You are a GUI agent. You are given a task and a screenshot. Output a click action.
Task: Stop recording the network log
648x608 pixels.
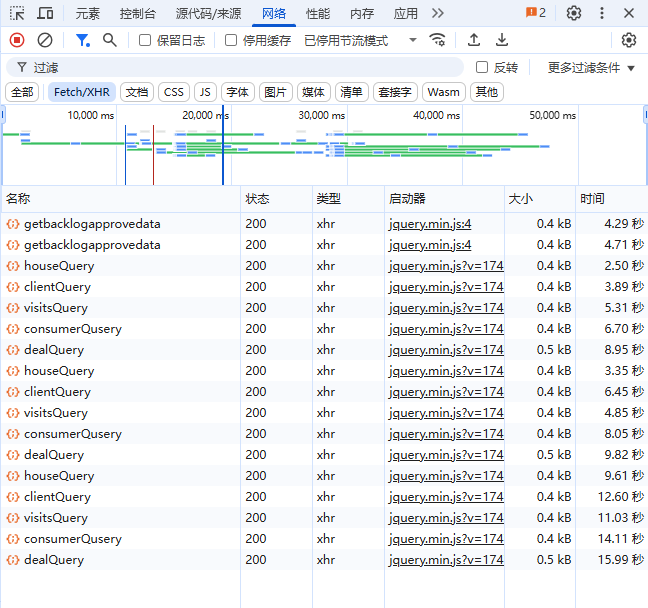17,40
